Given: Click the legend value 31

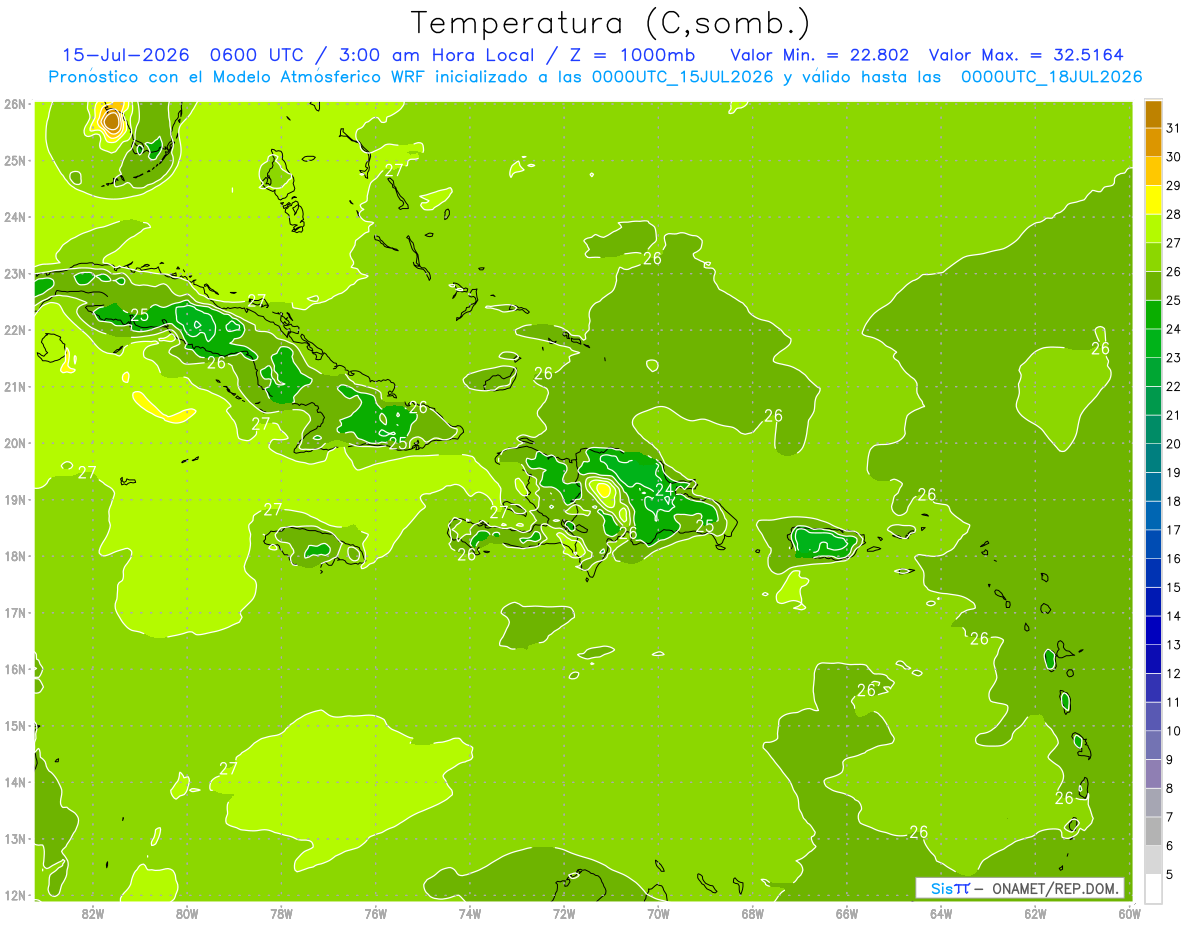Looking at the screenshot, I should pyautogui.click(x=1174, y=128).
